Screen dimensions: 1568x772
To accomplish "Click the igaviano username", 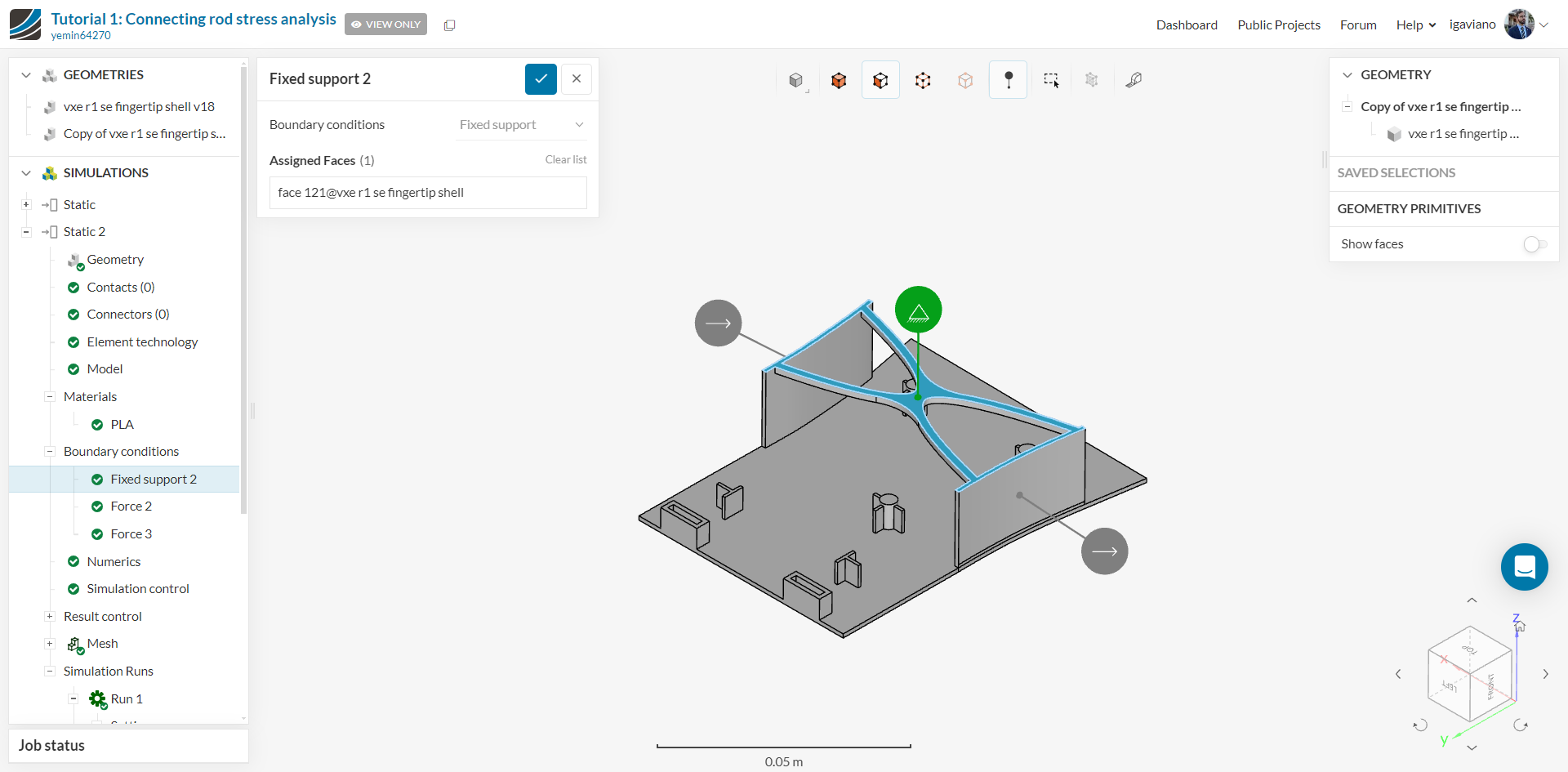I will pyautogui.click(x=1472, y=25).
